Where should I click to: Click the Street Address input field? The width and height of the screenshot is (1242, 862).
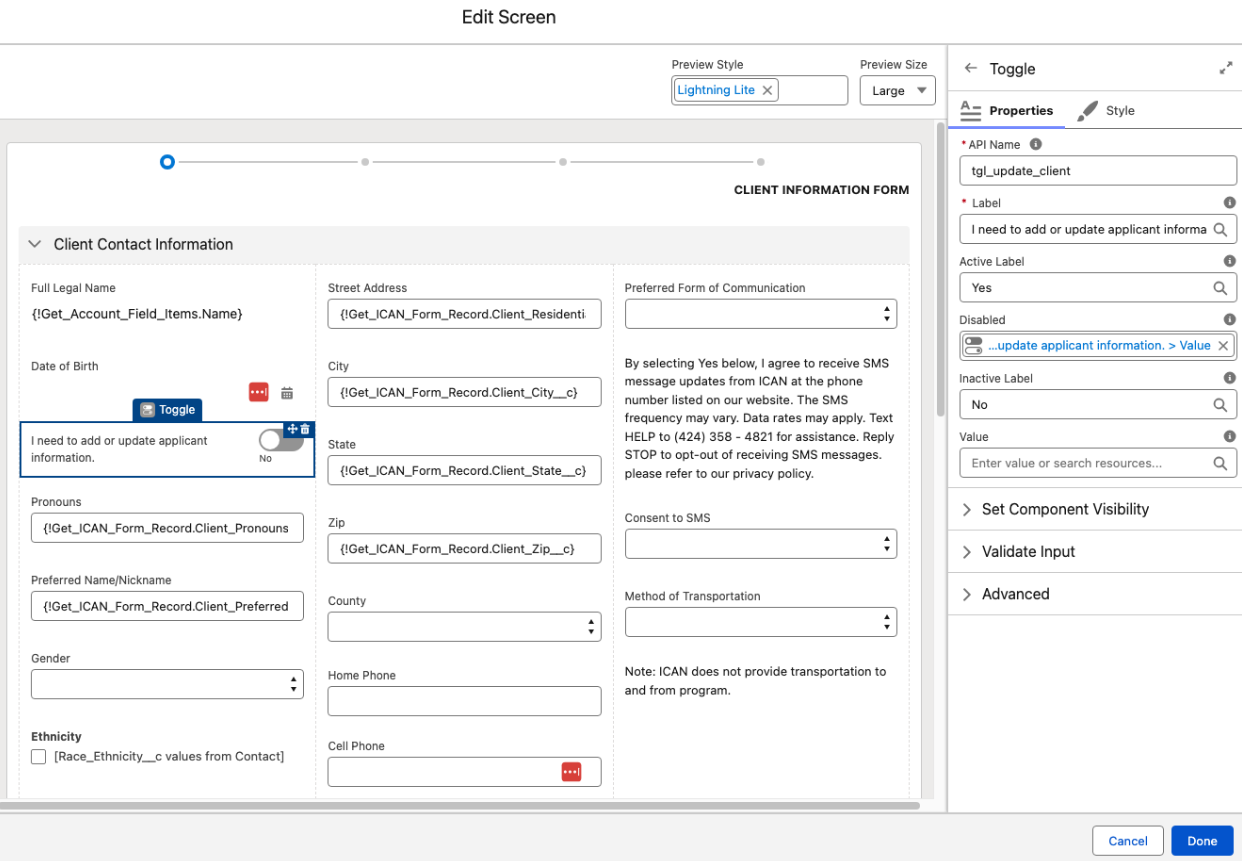coord(464,314)
